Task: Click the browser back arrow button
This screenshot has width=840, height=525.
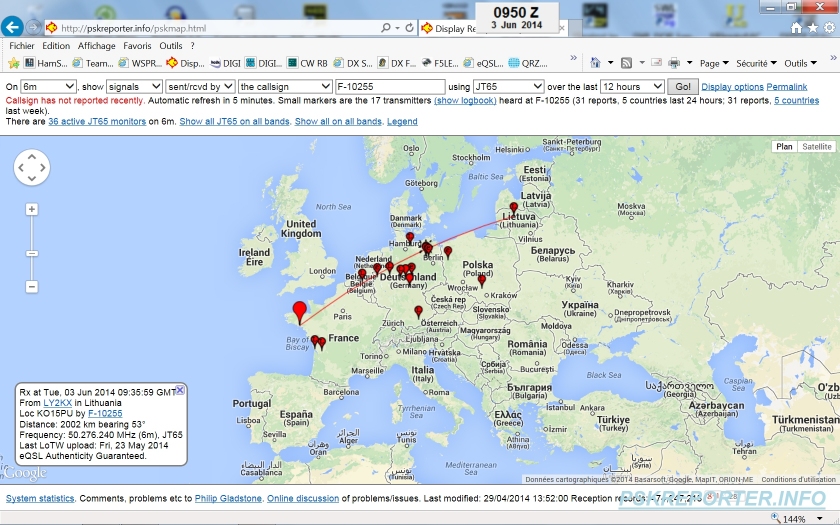Action: point(13,27)
